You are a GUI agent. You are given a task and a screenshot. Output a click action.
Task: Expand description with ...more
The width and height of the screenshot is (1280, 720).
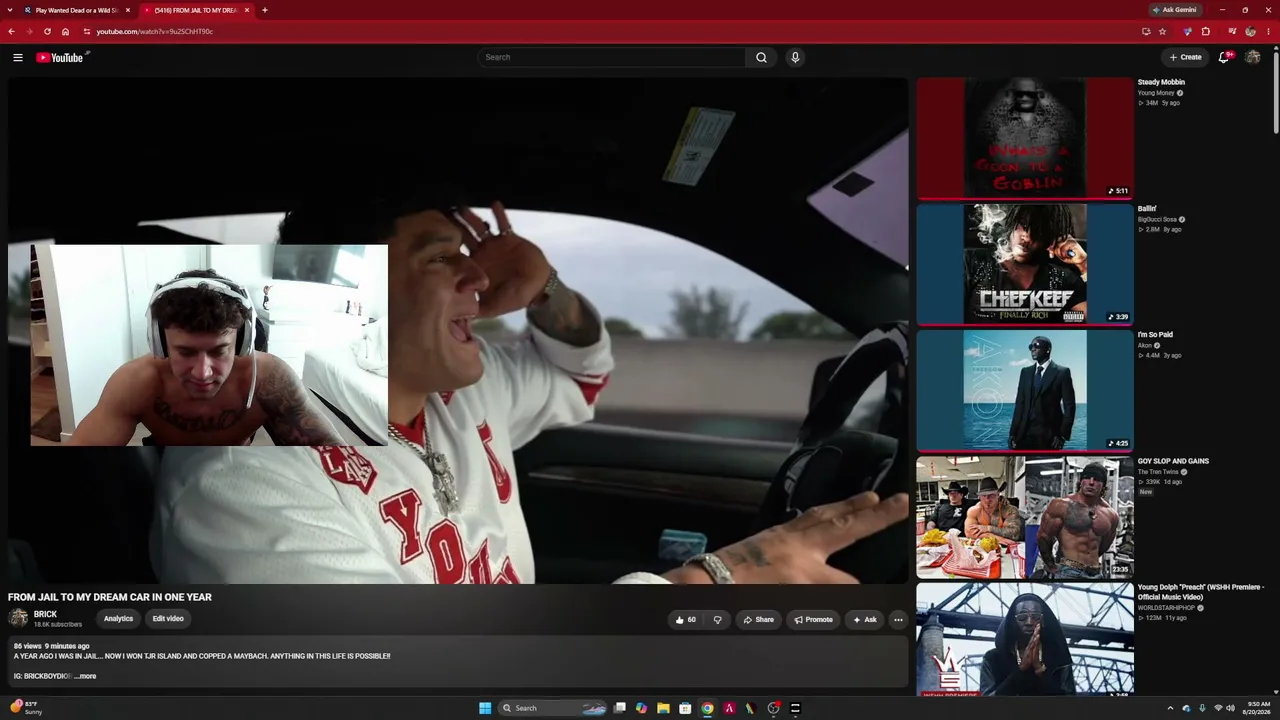86,676
